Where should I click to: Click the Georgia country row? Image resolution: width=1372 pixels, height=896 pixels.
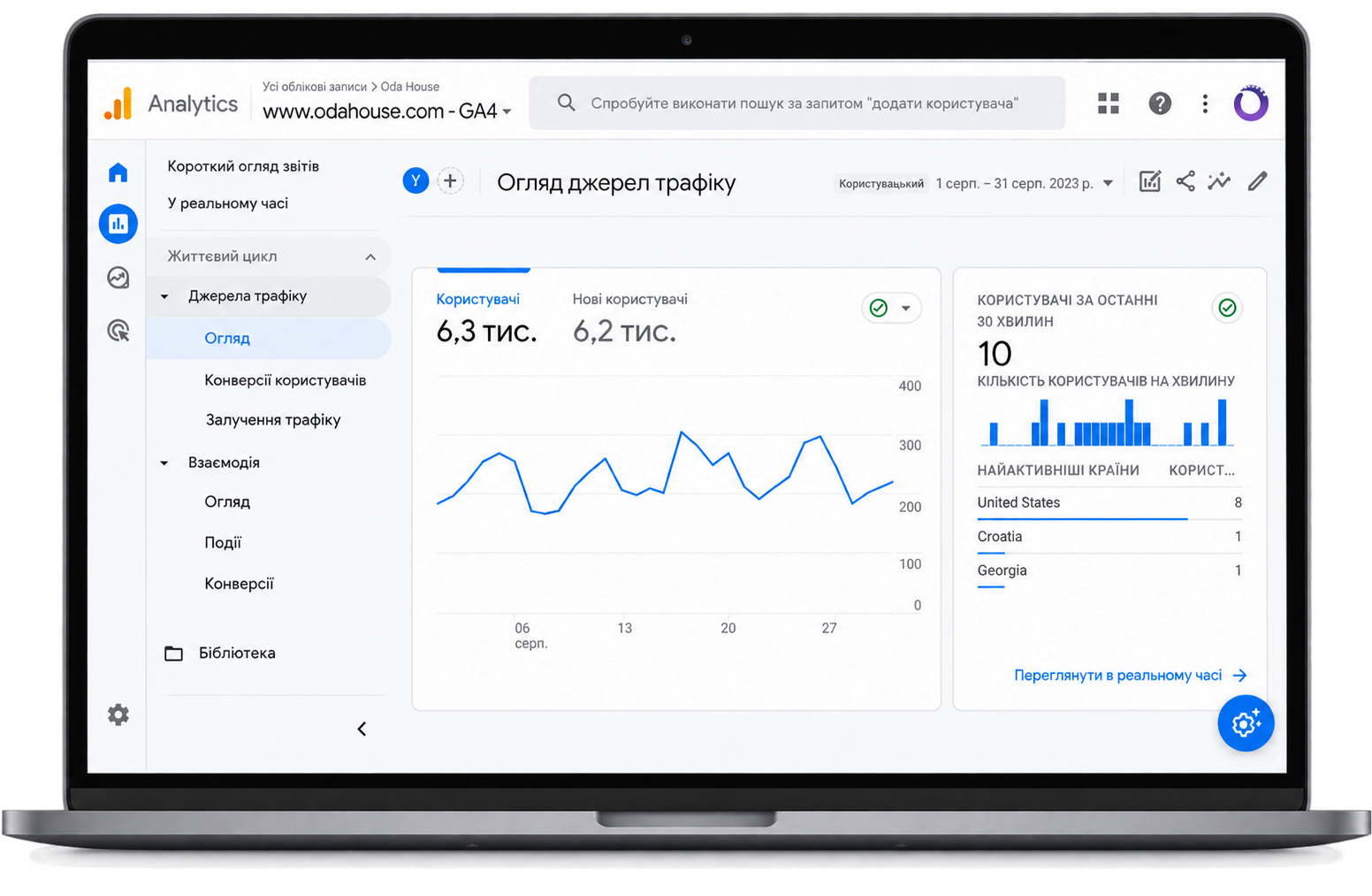(x=1109, y=571)
